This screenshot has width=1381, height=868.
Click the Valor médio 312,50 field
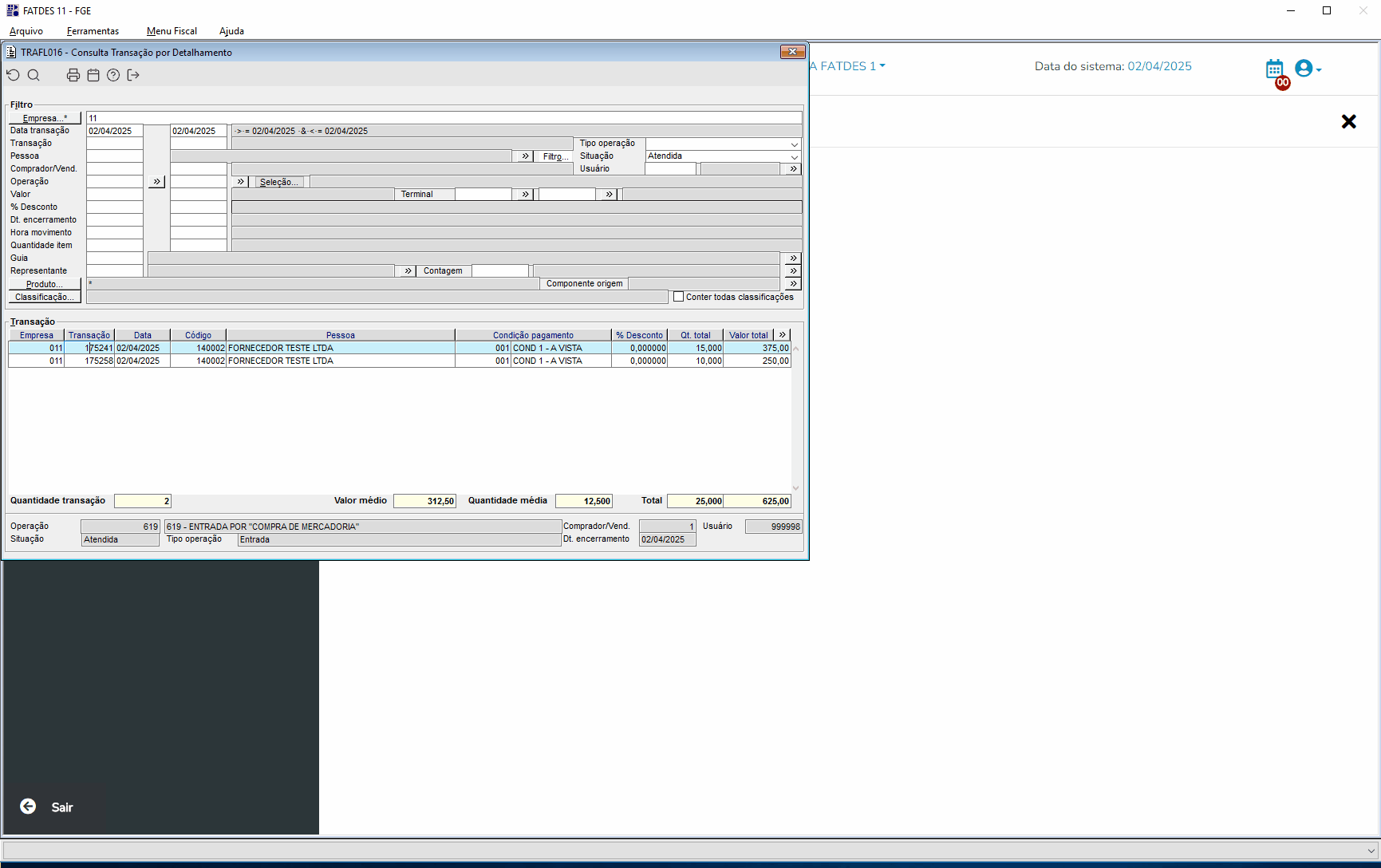coord(425,501)
